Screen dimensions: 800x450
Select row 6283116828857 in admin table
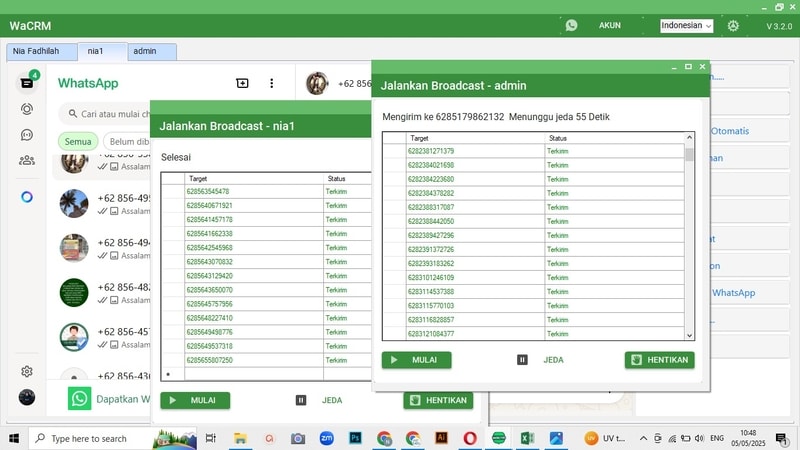(x=533, y=320)
